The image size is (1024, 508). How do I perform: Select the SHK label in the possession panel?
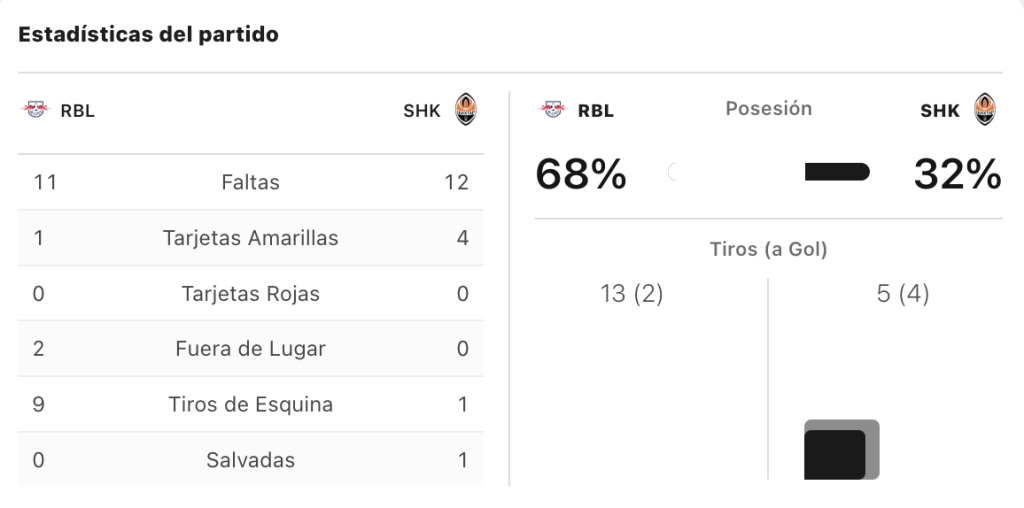tap(940, 111)
